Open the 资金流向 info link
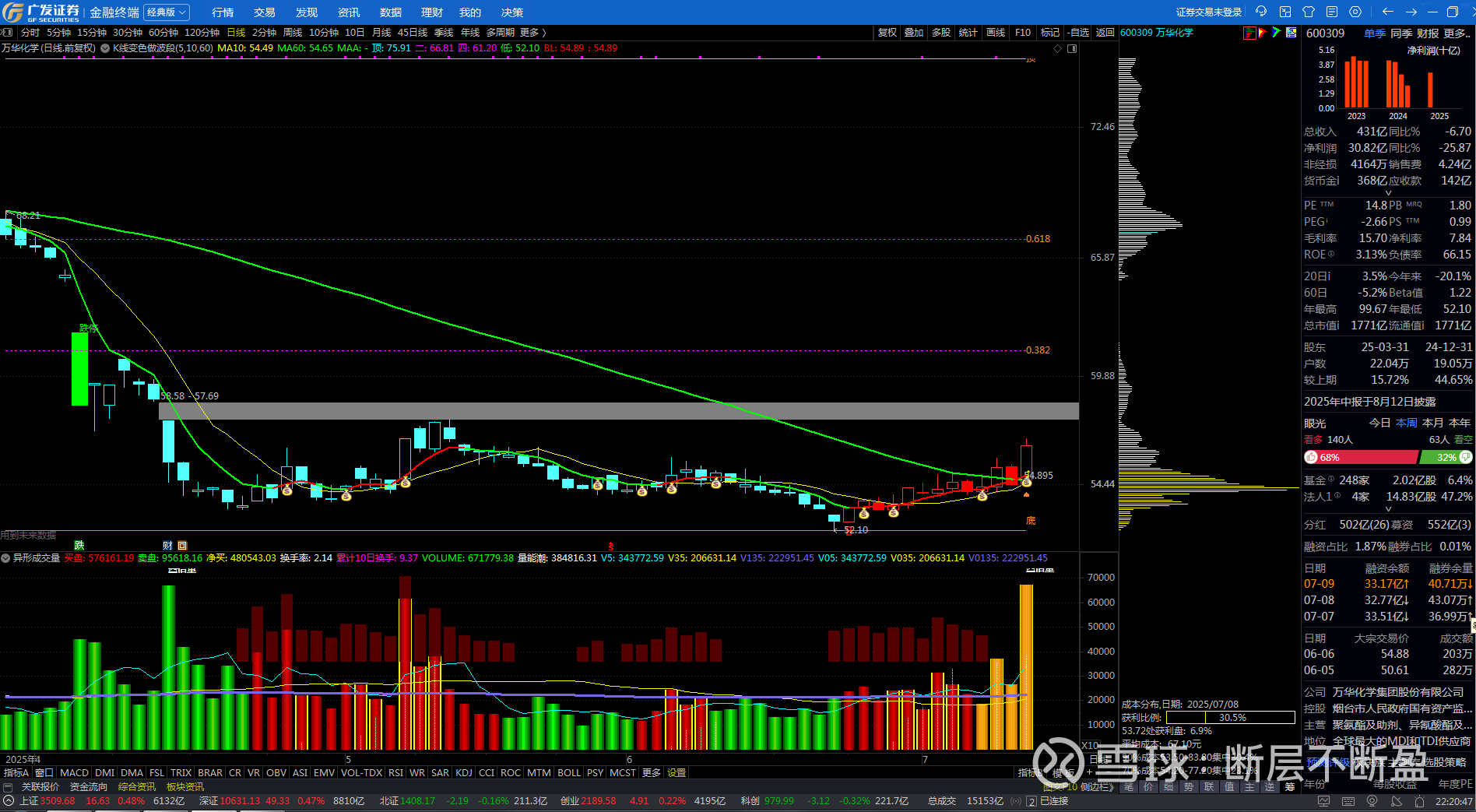The image size is (1476, 812). 89,787
